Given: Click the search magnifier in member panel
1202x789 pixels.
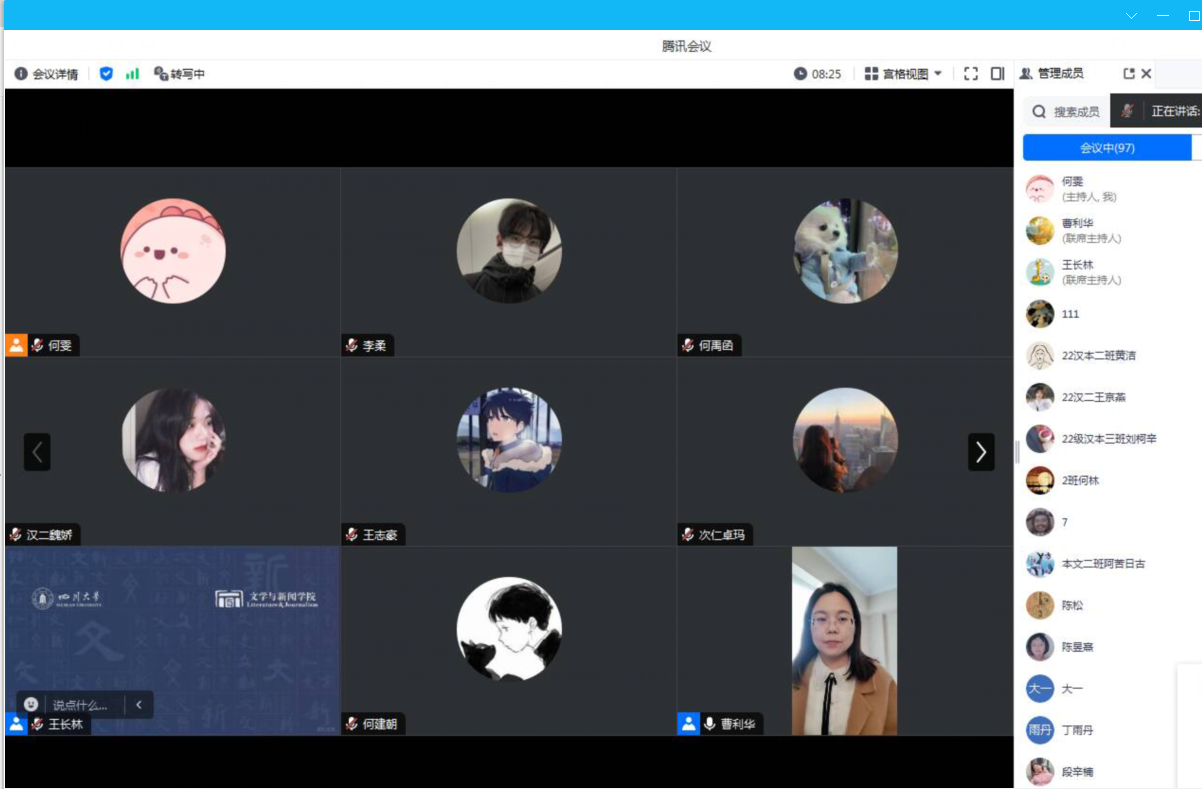Looking at the screenshot, I should [1039, 112].
